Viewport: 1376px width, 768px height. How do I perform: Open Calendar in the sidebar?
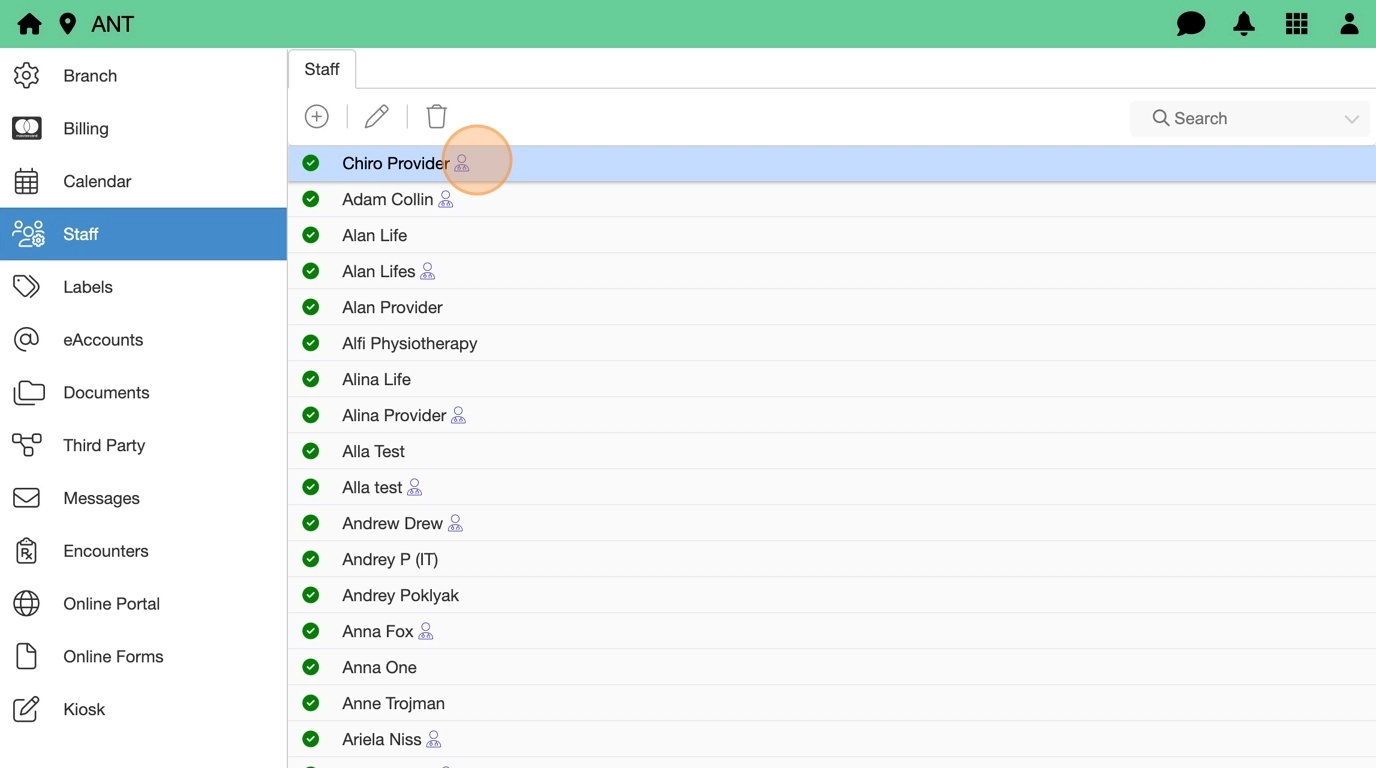(x=97, y=181)
